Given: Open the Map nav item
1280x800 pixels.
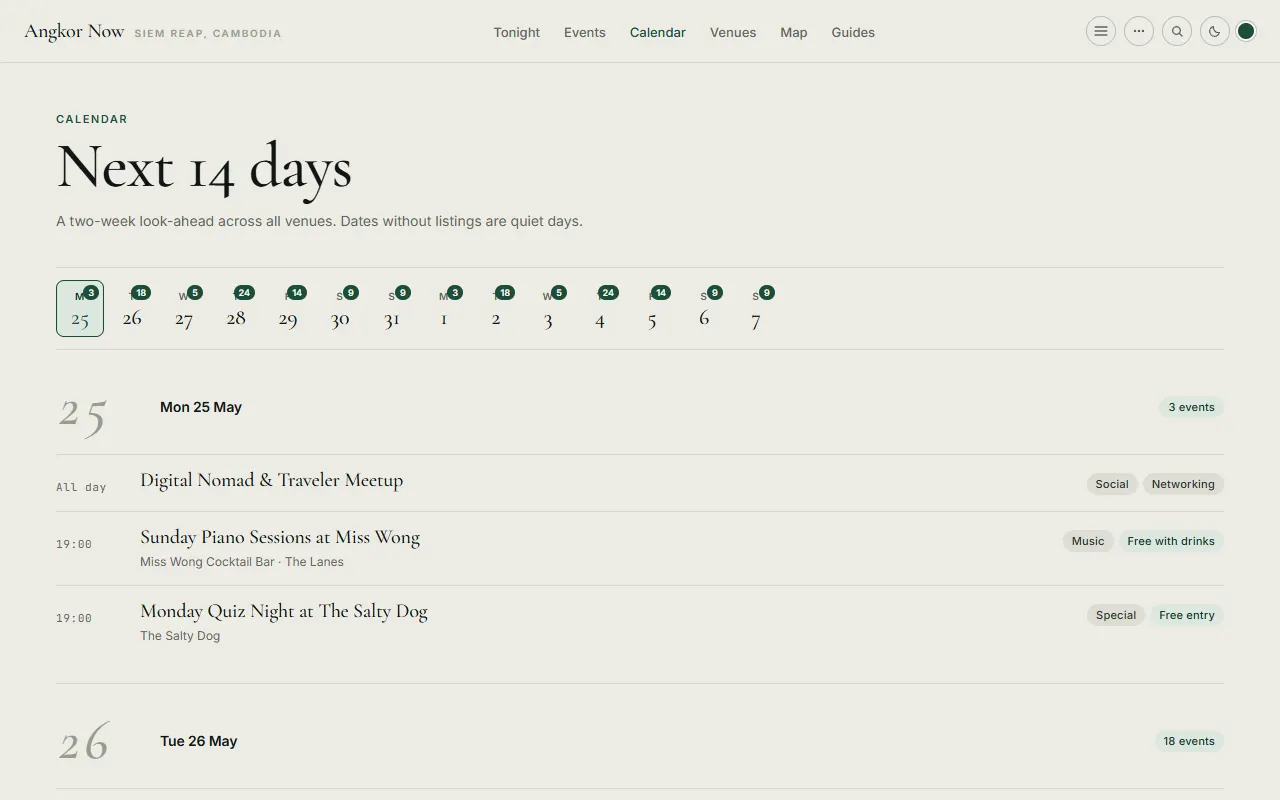Looking at the screenshot, I should tap(794, 32).
